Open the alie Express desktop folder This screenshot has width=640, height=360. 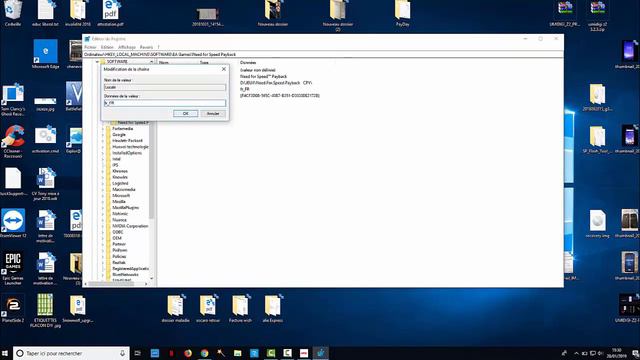tap(272, 309)
